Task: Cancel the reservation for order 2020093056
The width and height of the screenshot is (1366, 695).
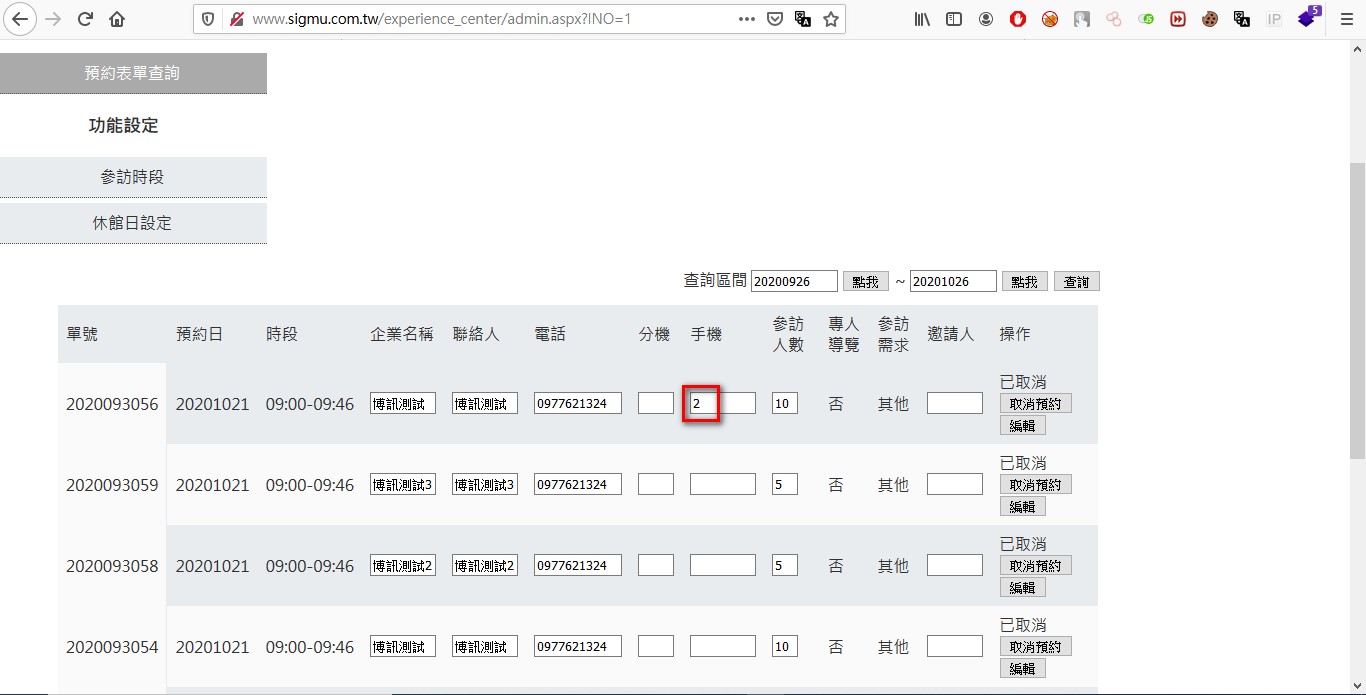Action: [x=1036, y=404]
